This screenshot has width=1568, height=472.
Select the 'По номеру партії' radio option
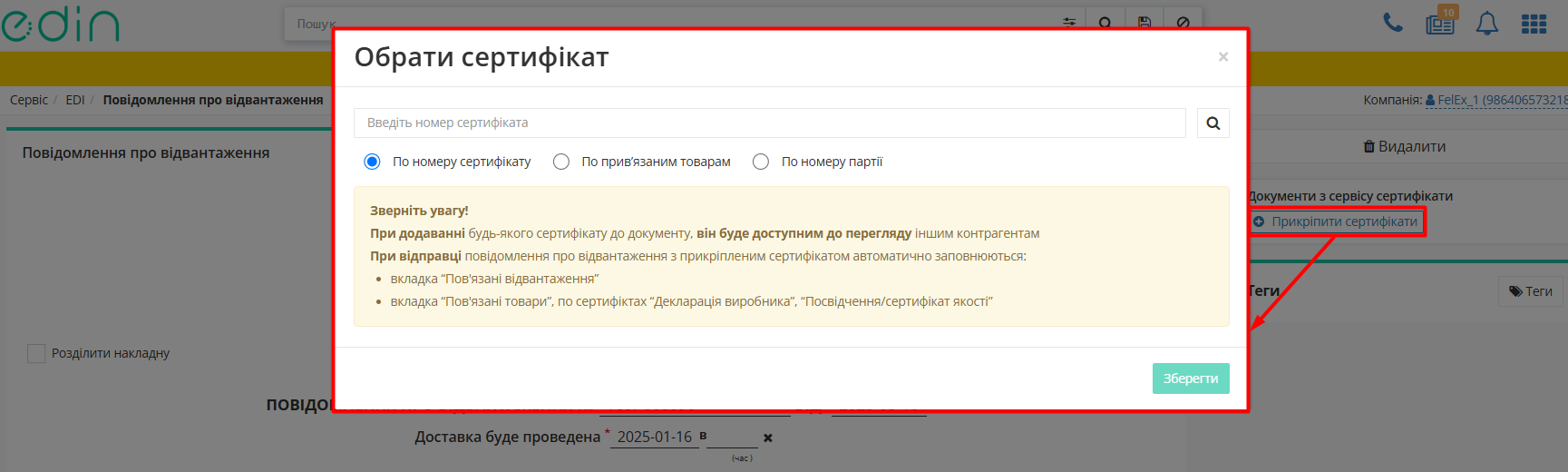tap(761, 162)
